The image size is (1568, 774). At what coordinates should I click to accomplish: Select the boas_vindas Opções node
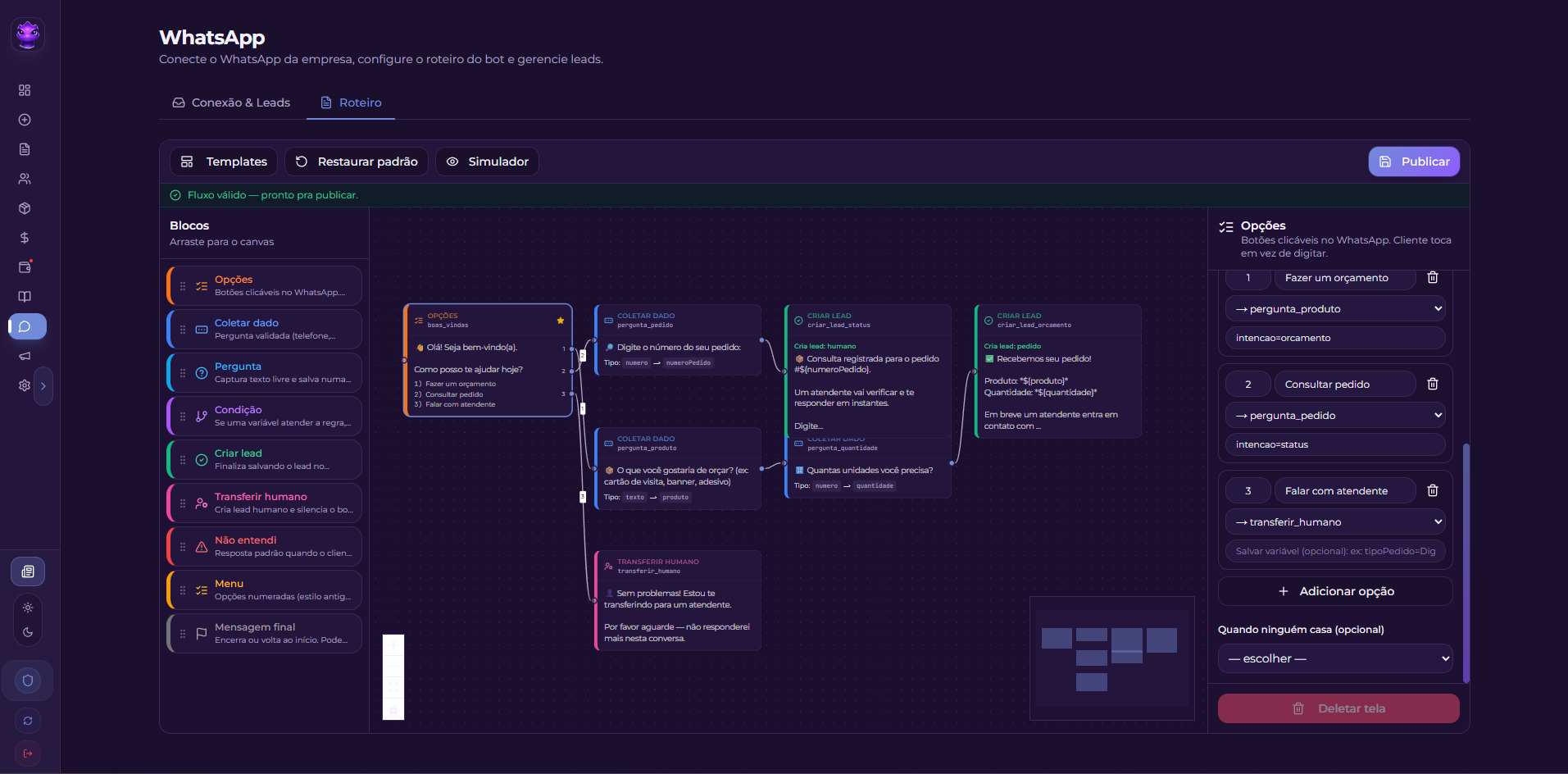click(488, 360)
